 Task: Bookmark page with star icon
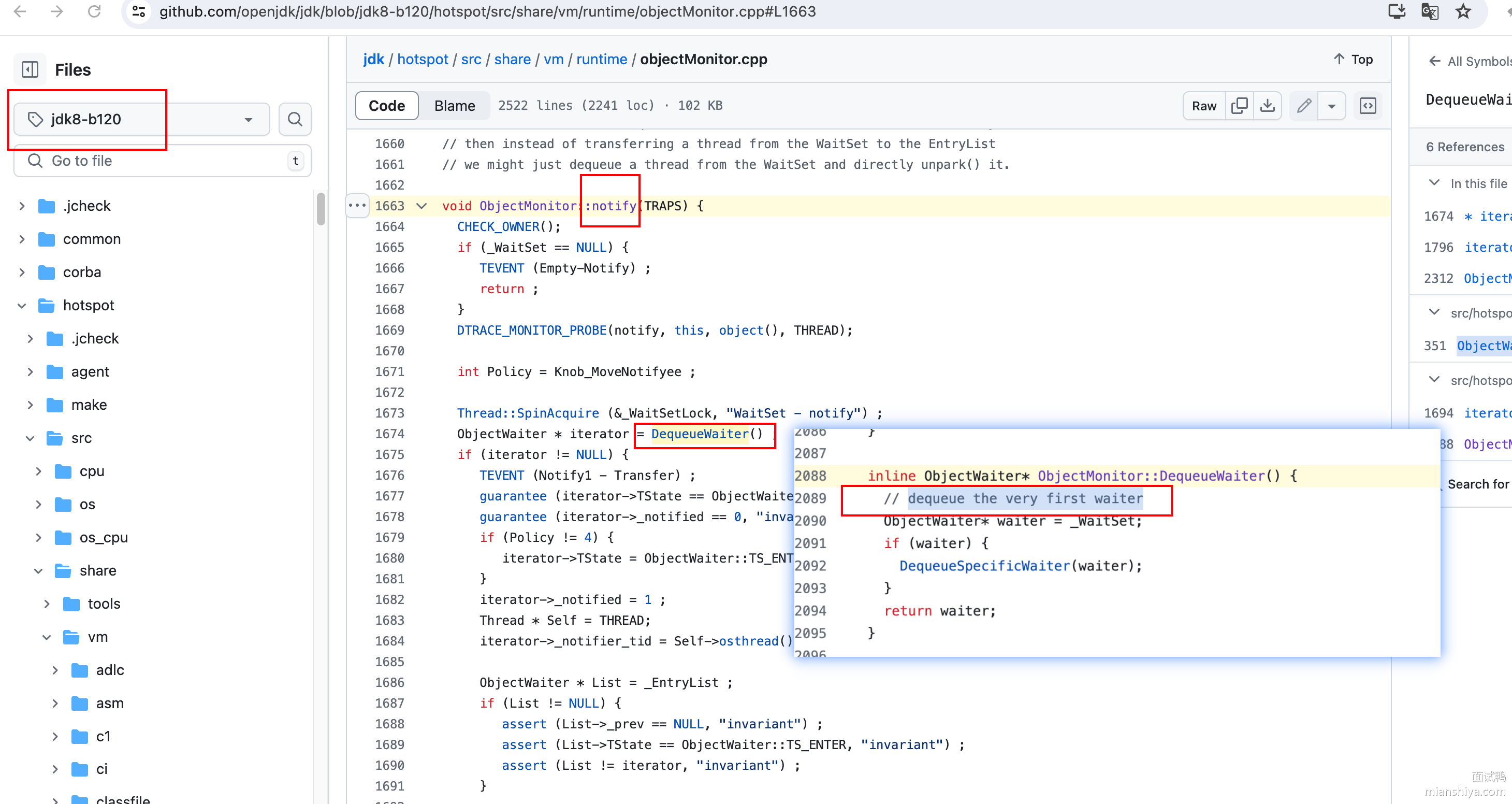(x=1464, y=12)
